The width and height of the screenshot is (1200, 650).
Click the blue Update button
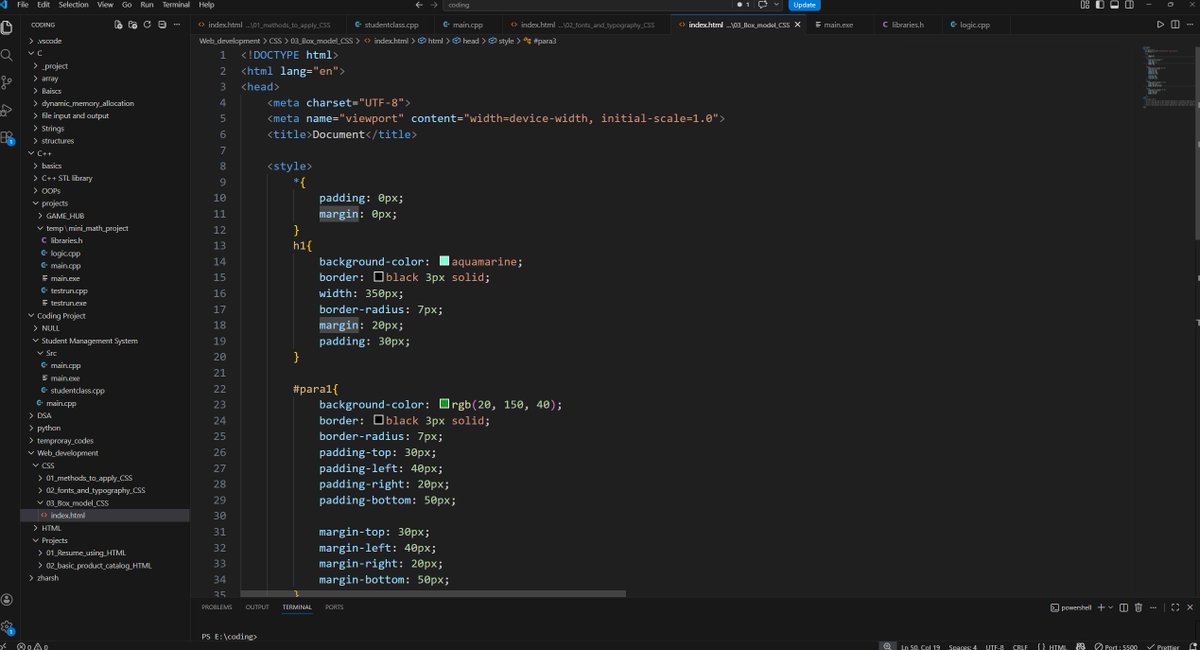804,5
